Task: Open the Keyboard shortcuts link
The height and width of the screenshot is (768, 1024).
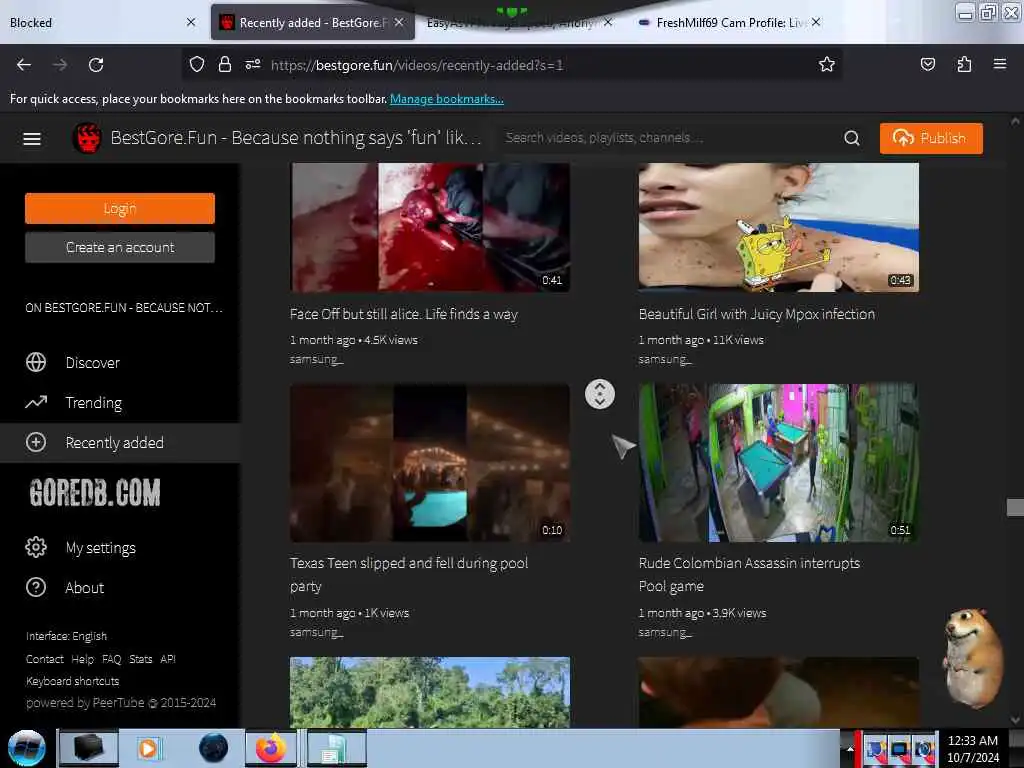Action: pyautogui.click(x=72, y=680)
